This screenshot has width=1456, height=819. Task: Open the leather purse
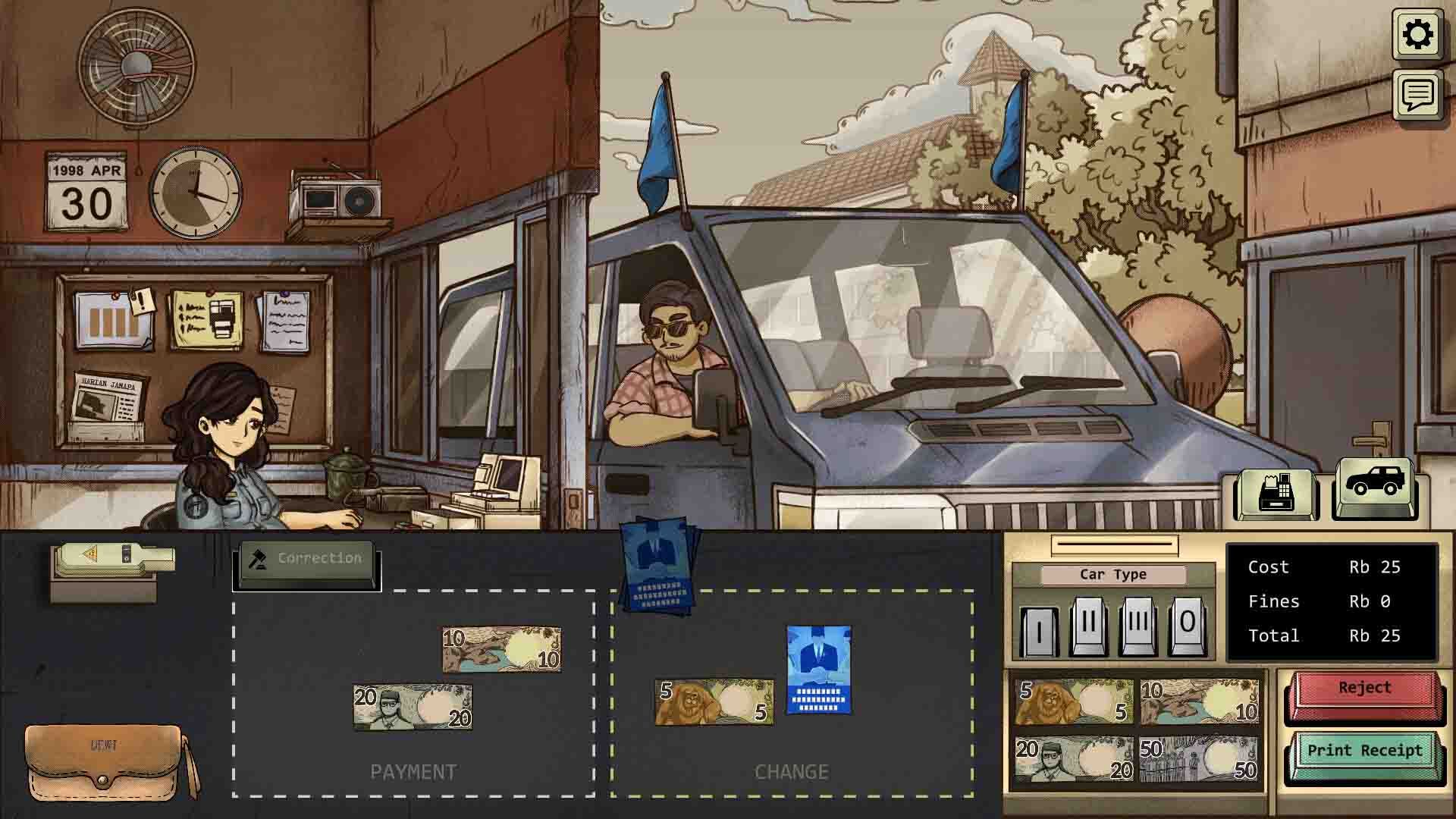click(x=104, y=762)
